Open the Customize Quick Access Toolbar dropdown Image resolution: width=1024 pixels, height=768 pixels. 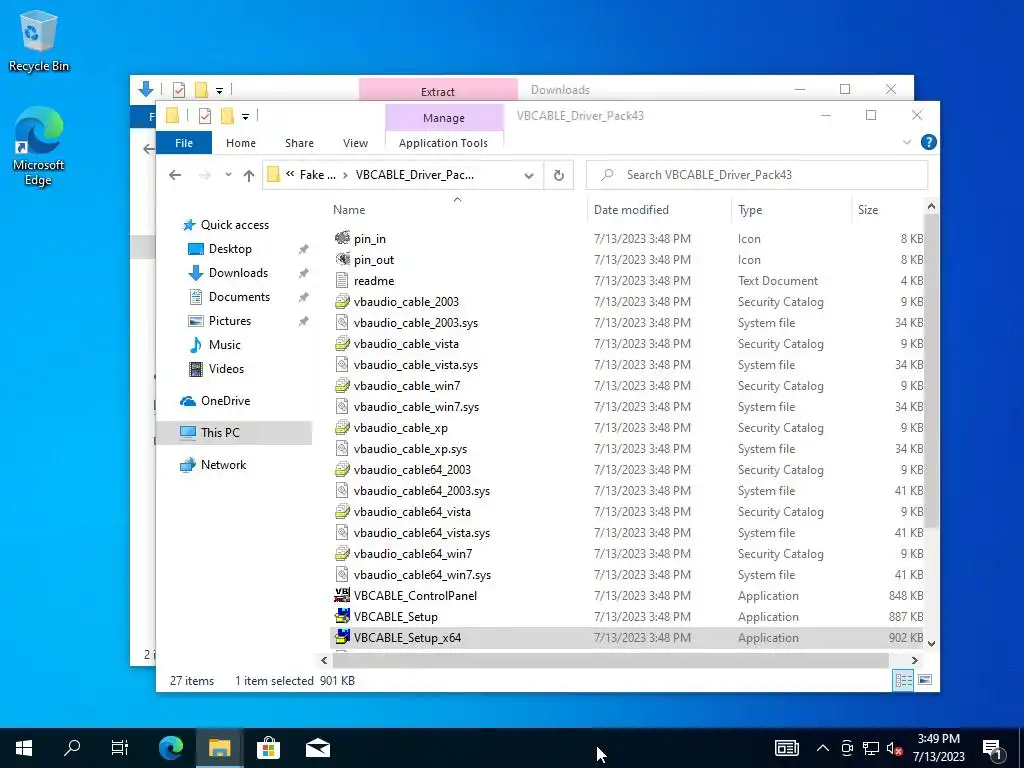(246, 117)
